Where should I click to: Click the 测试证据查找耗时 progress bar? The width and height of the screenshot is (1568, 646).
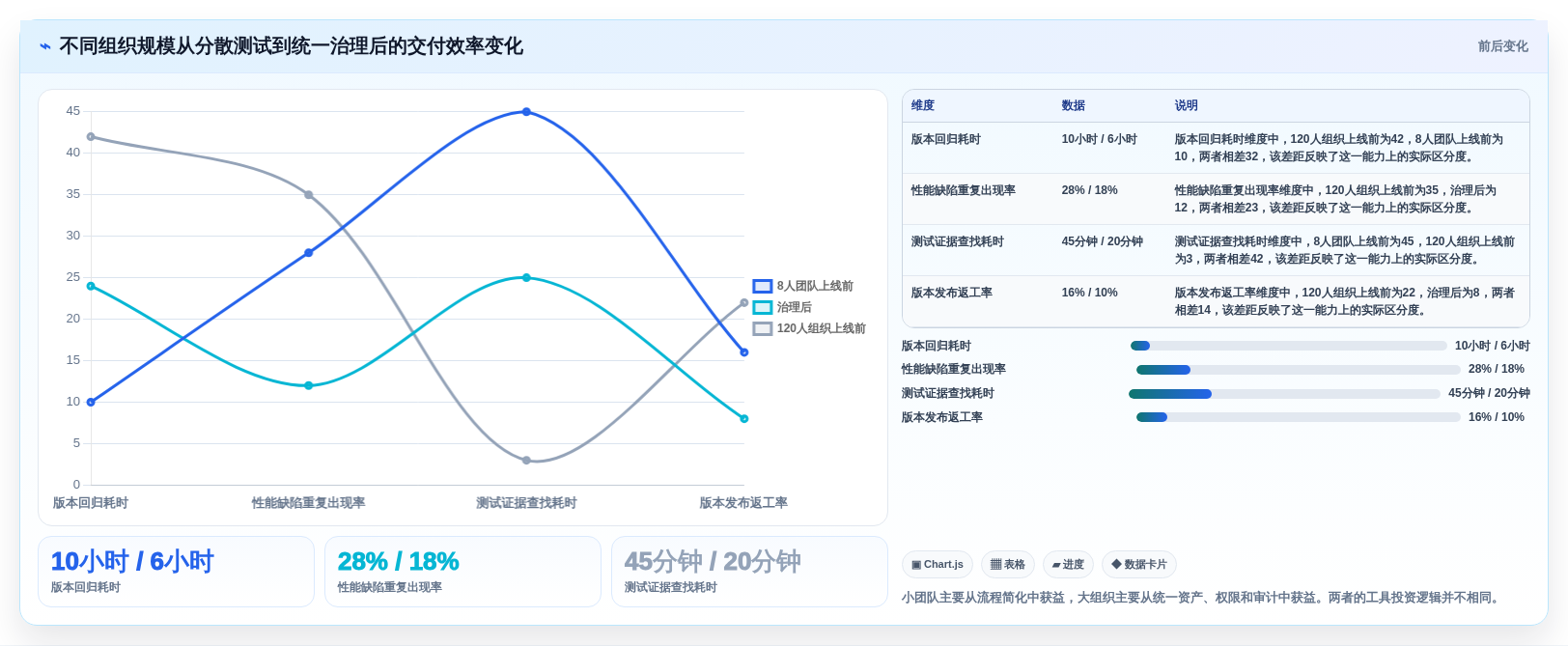1284,394
